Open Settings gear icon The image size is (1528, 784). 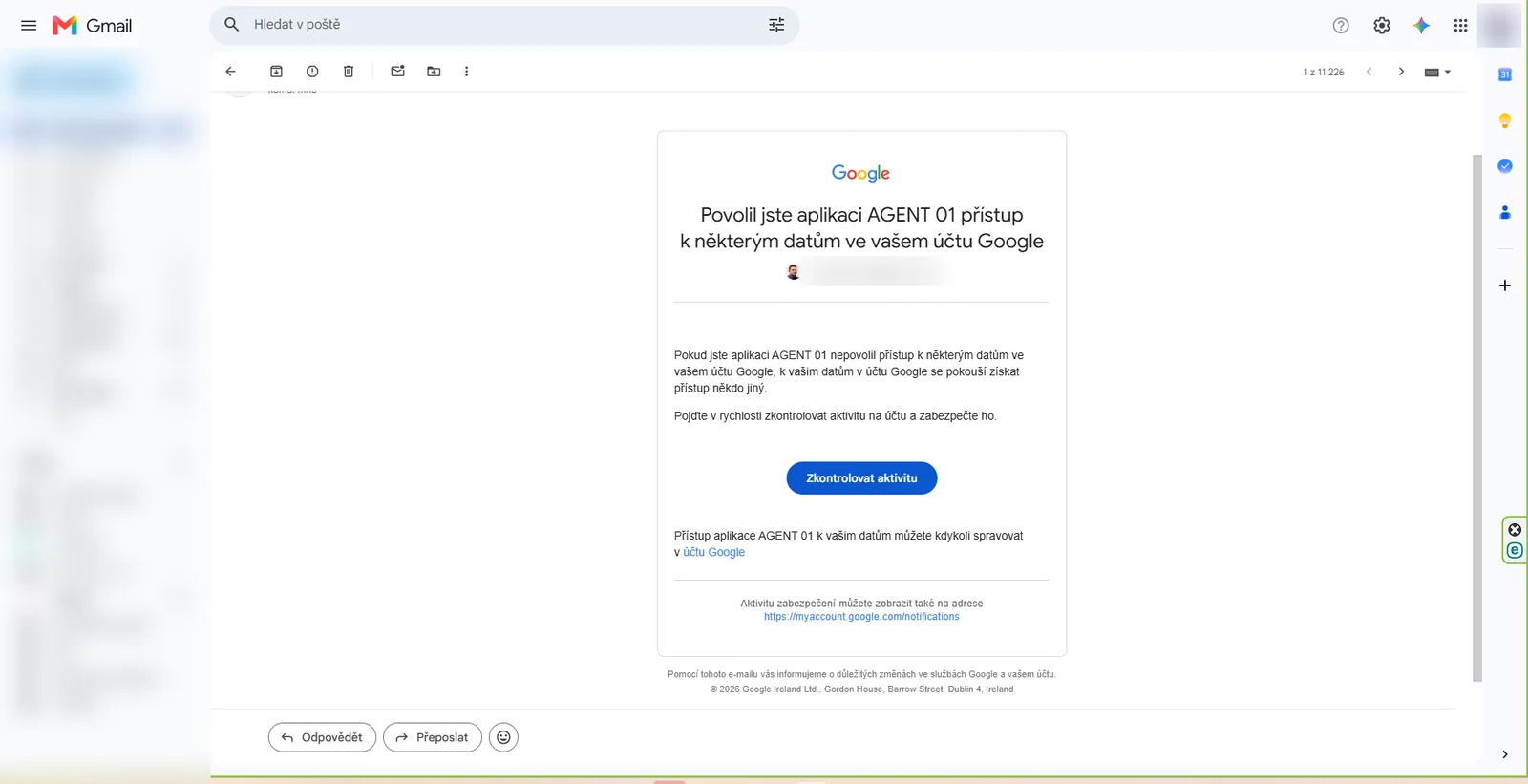pyautogui.click(x=1382, y=26)
